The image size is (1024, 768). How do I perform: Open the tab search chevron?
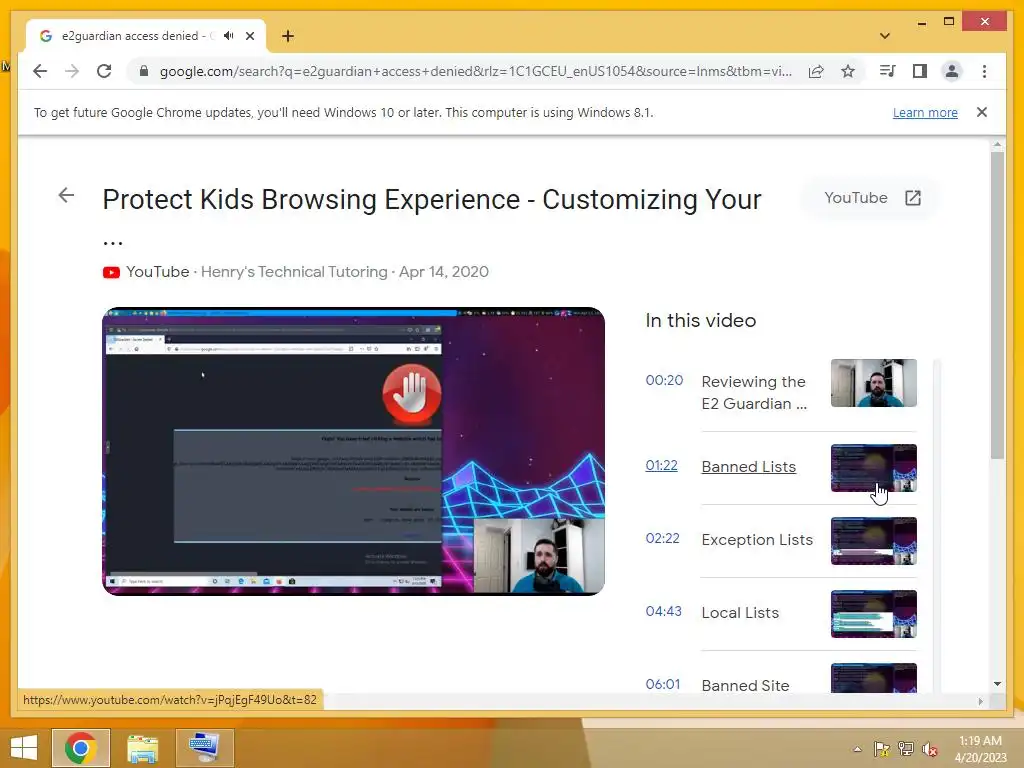[x=885, y=36]
